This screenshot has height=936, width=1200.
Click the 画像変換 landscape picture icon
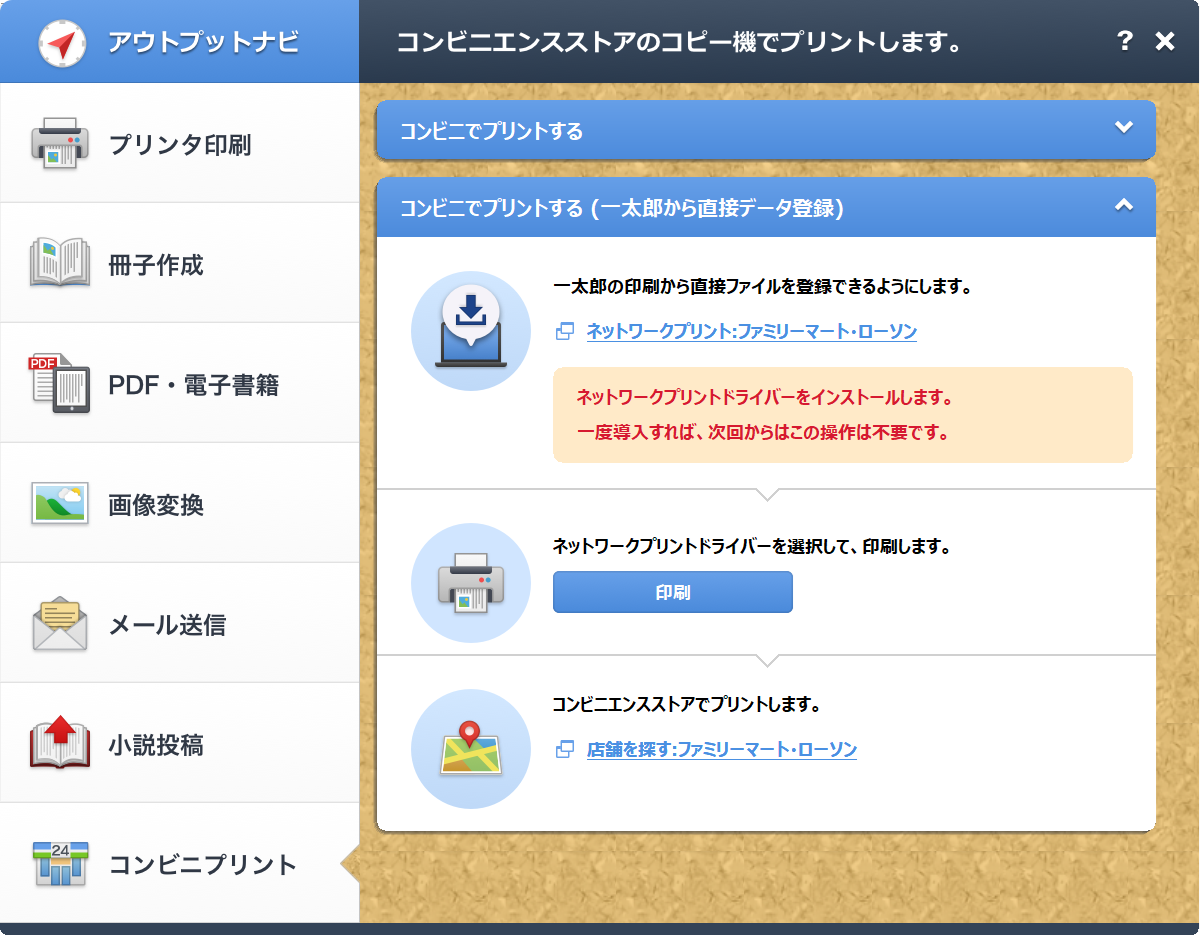(60, 504)
